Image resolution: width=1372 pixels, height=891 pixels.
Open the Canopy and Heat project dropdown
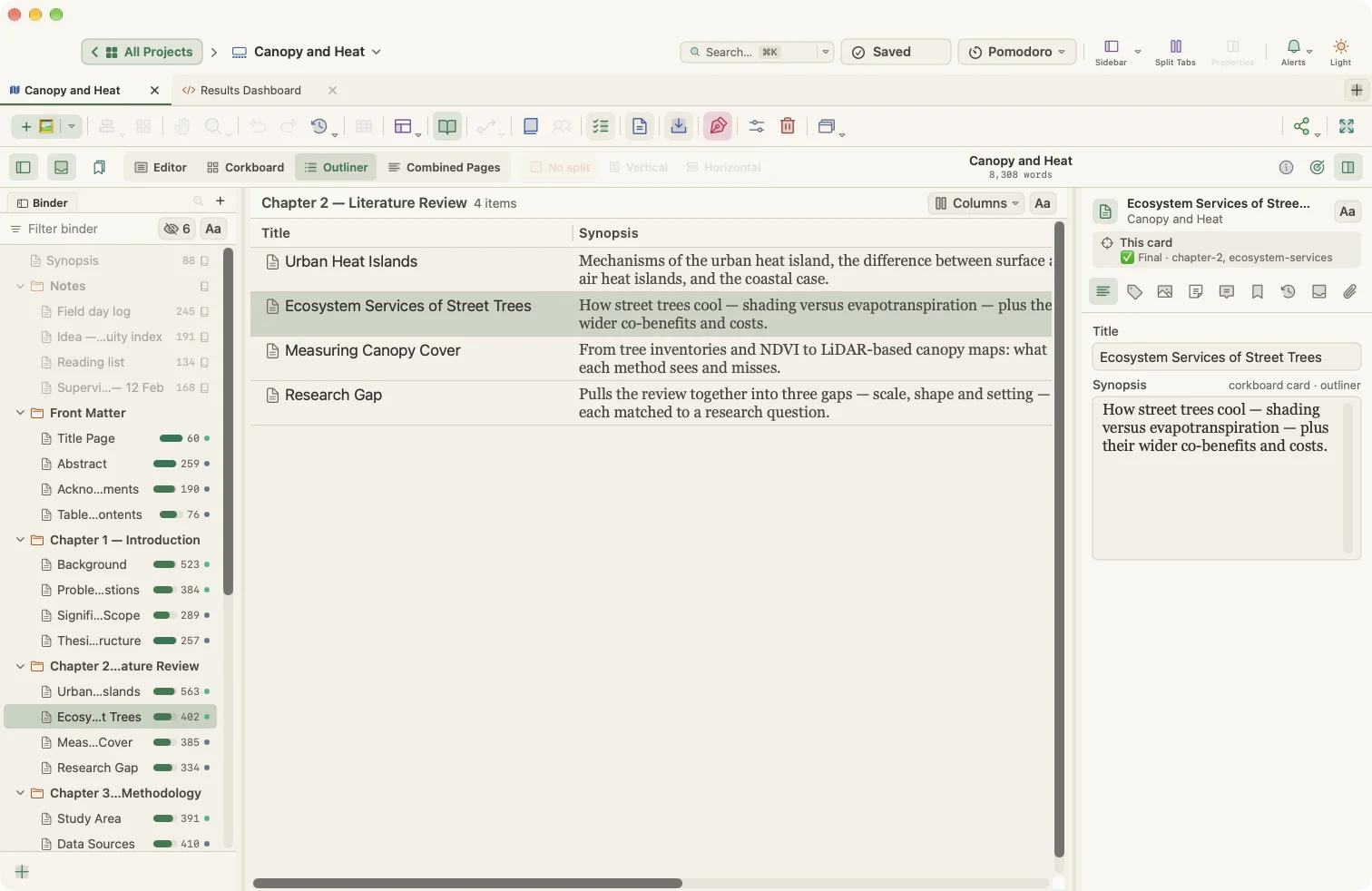[x=307, y=52]
